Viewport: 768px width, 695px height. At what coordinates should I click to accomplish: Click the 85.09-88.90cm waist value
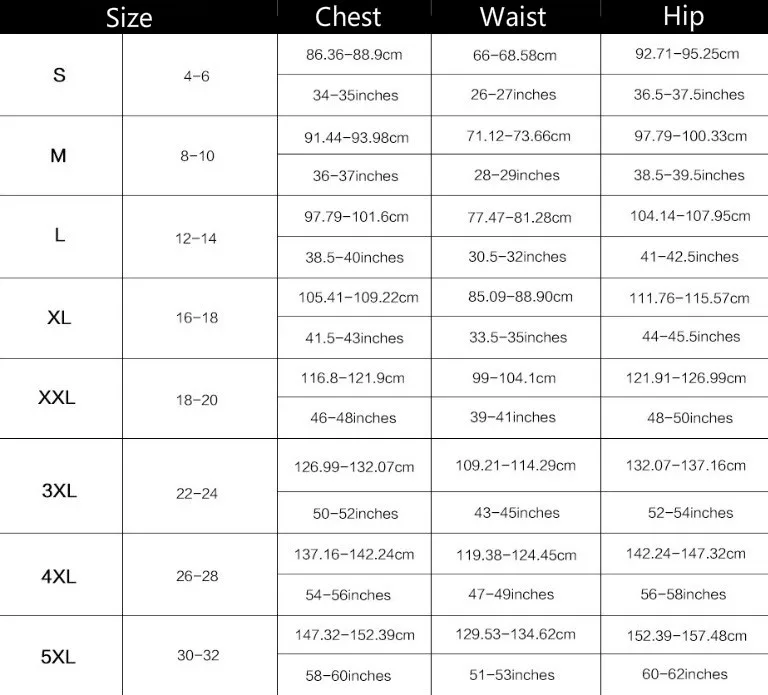pyautogui.click(x=520, y=297)
